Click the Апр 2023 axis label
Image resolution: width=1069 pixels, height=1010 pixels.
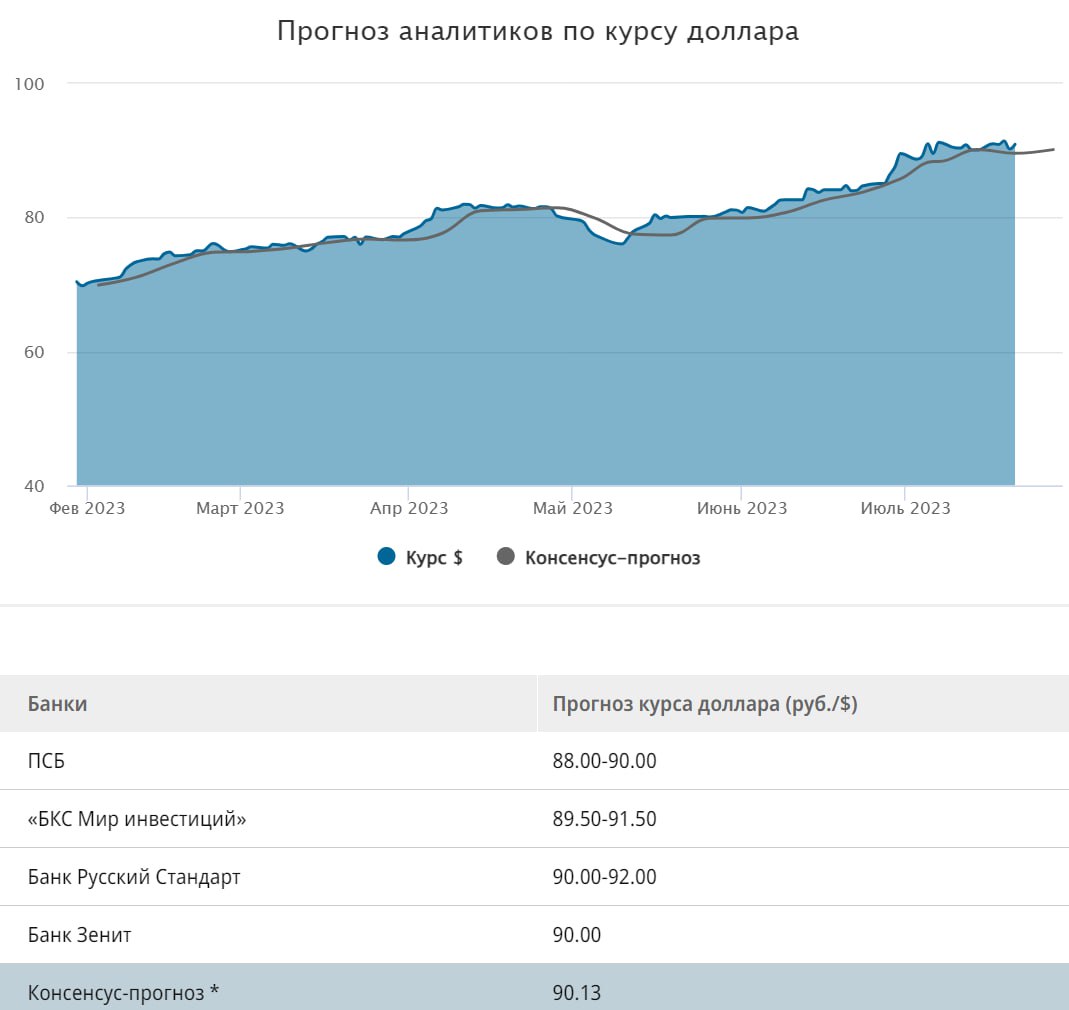click(409, 508)
